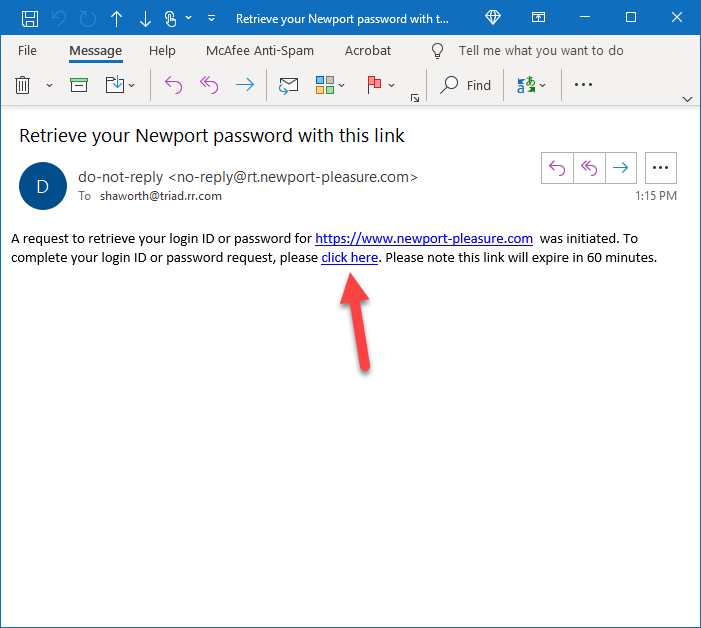Expand the Delete options dropdown
This screenshot has width=701, height=628.
50,85
